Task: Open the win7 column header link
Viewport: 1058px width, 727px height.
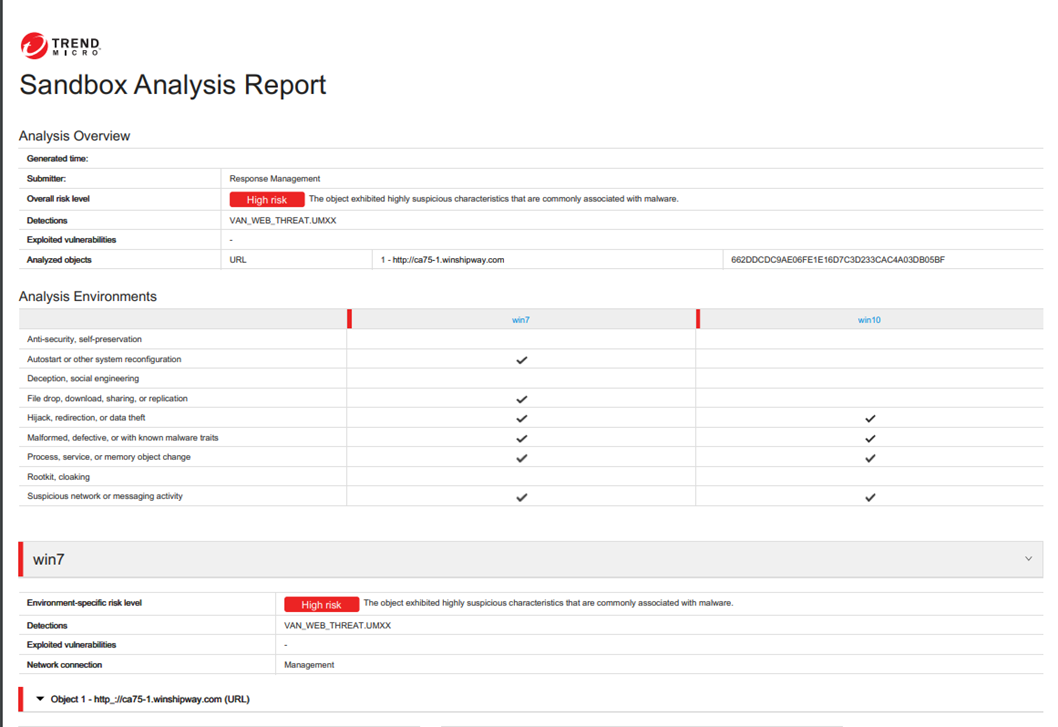Action: [x=521, y=320]
